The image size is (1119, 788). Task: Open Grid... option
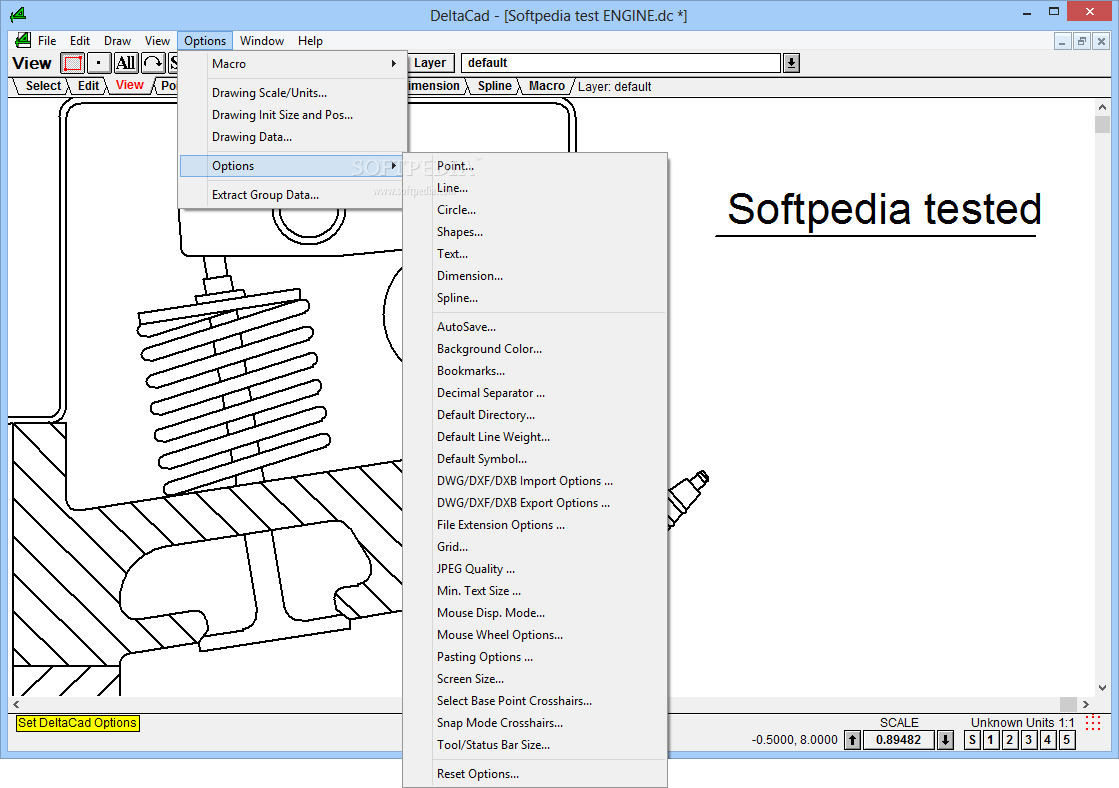click(x=535, y=547)
